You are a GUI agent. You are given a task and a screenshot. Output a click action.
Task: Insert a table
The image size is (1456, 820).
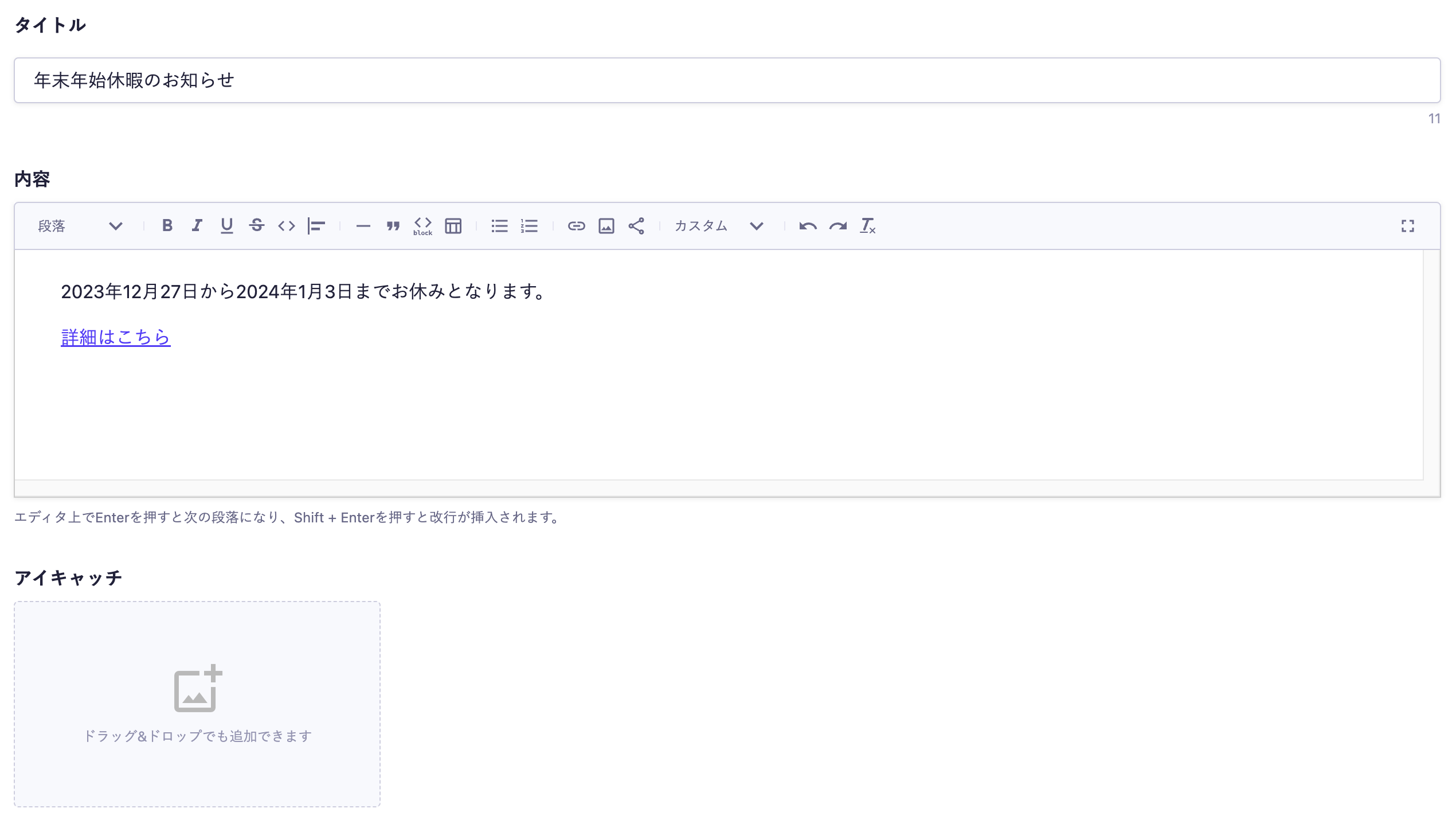[453, 226]
